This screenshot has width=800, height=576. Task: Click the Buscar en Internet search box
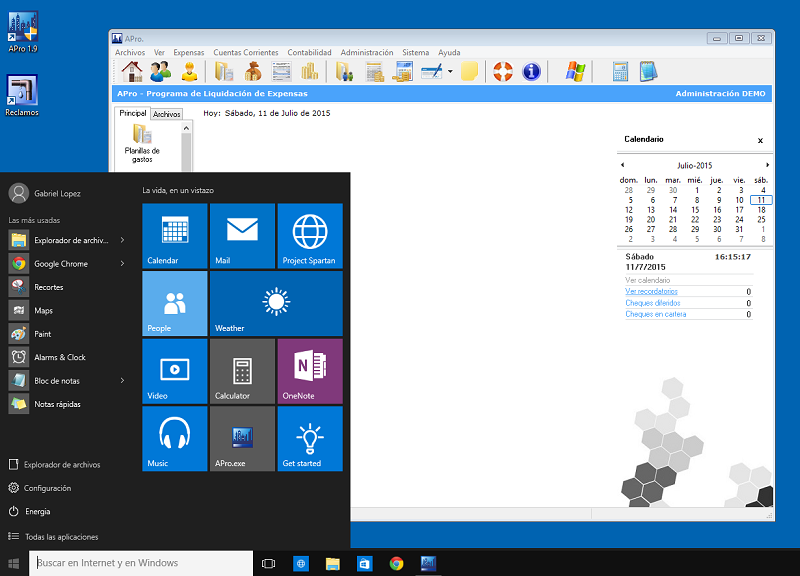(140, 563)
